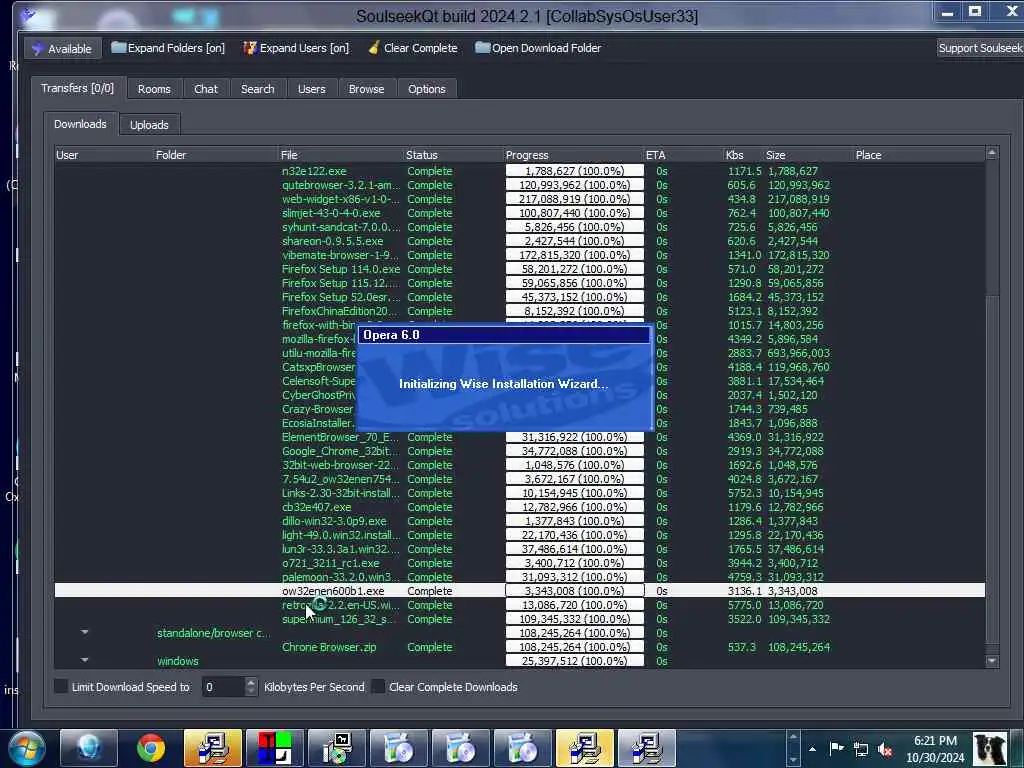The width and height of the screenshot is (1024, 768).
Task: Open the Users tab
Action: pos(312,89)
